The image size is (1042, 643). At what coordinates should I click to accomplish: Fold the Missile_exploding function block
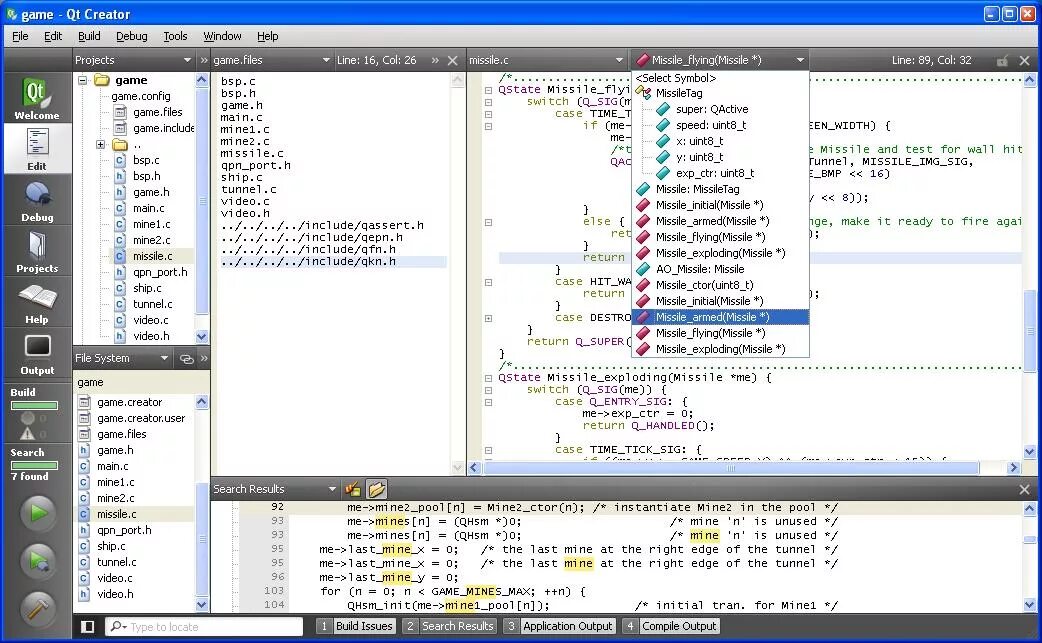488,378
